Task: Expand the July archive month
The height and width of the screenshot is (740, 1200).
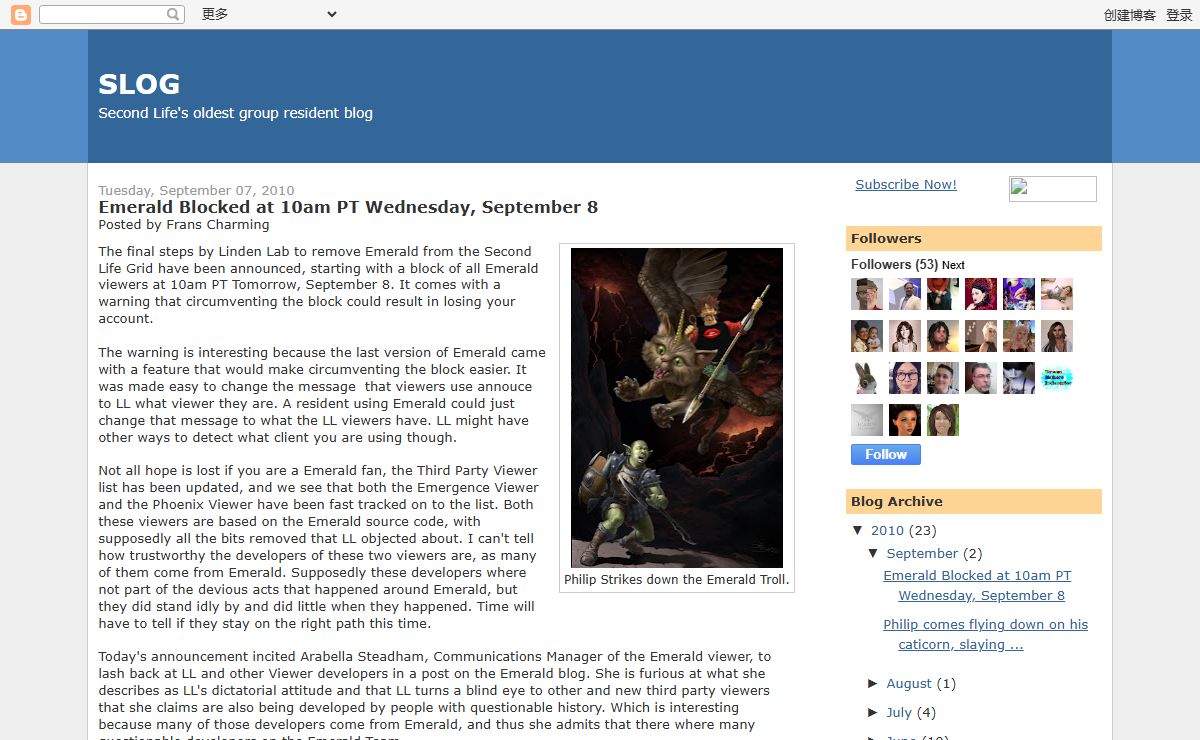Action: point(873,712)
